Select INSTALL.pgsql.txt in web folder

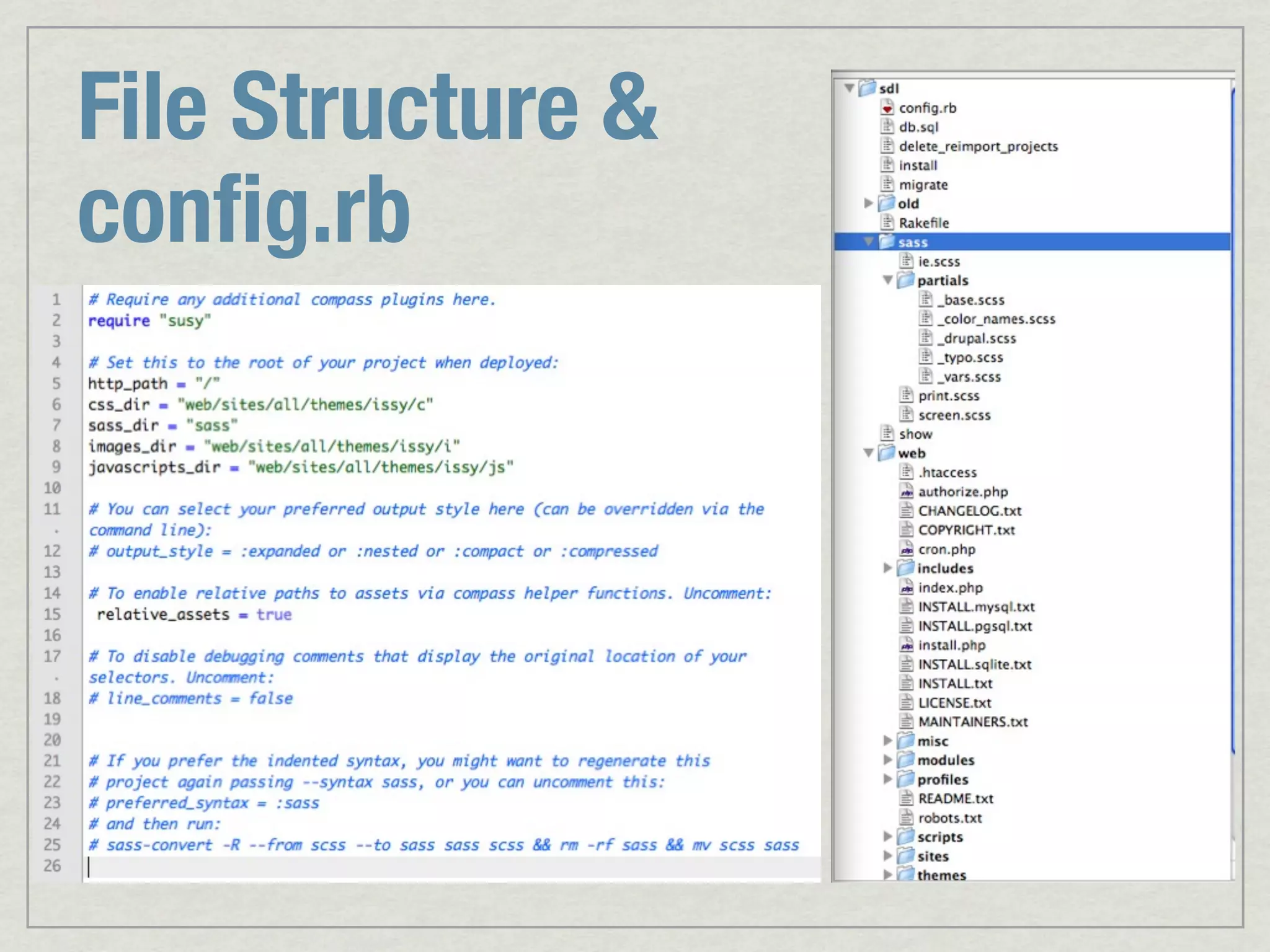(x=975, y=626)
